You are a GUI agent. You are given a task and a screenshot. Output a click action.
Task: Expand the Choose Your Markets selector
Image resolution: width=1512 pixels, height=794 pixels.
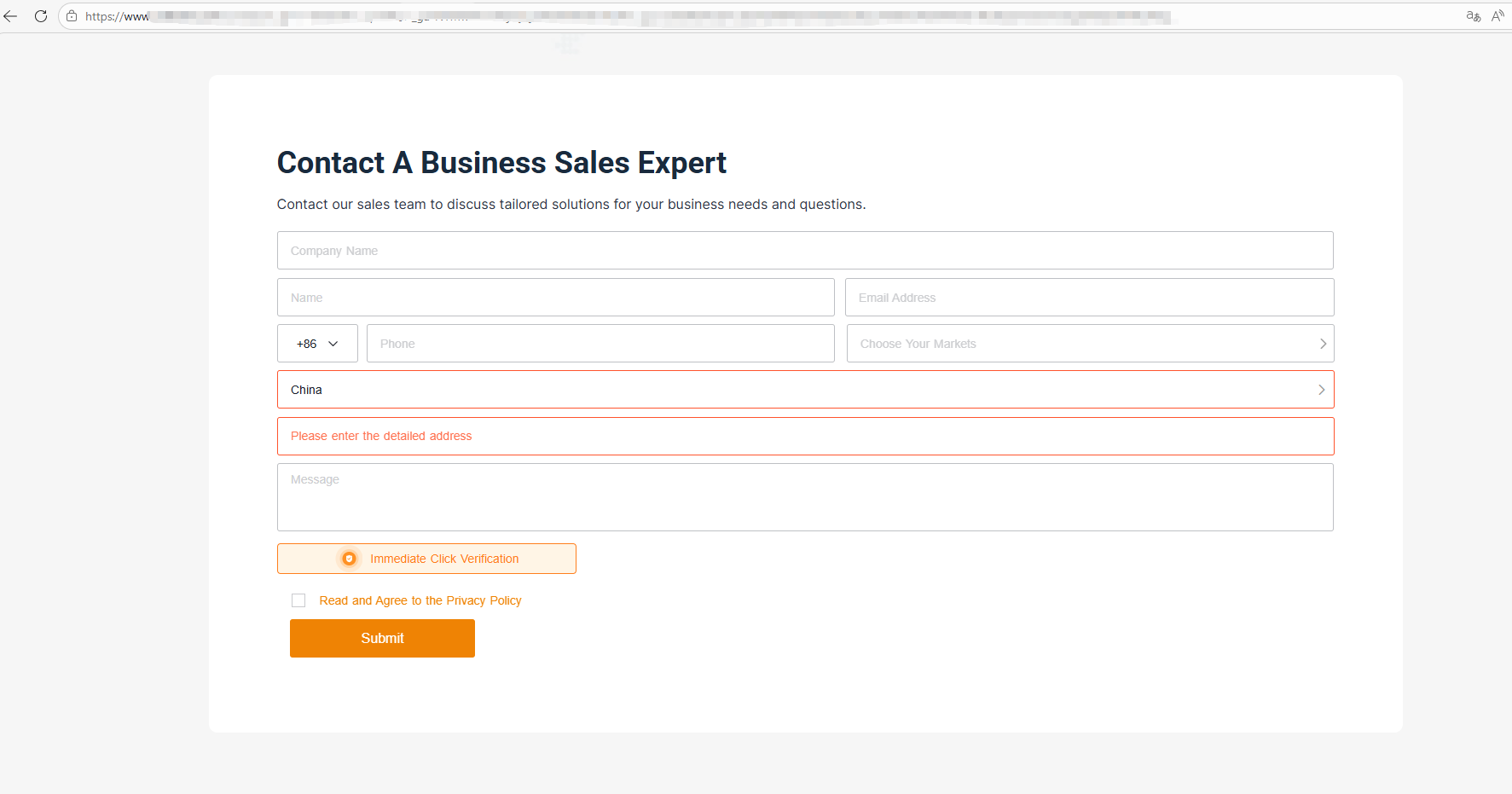point(1090,344)
